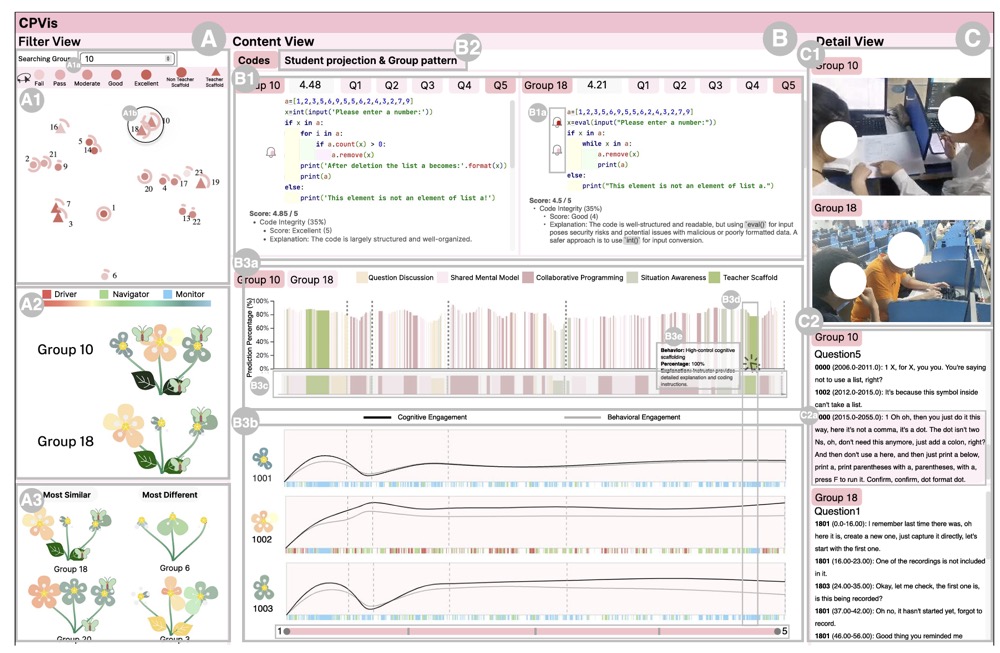
Task: Select the group 1 ringed point
Action: 103,214
